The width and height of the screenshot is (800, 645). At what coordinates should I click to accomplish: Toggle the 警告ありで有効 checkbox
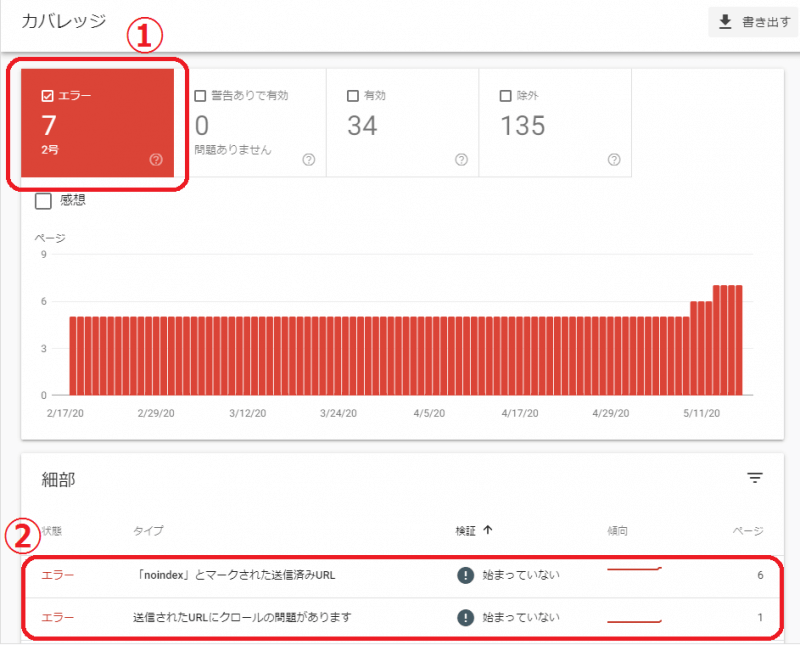pyautogui.click(x=201, y=95)
